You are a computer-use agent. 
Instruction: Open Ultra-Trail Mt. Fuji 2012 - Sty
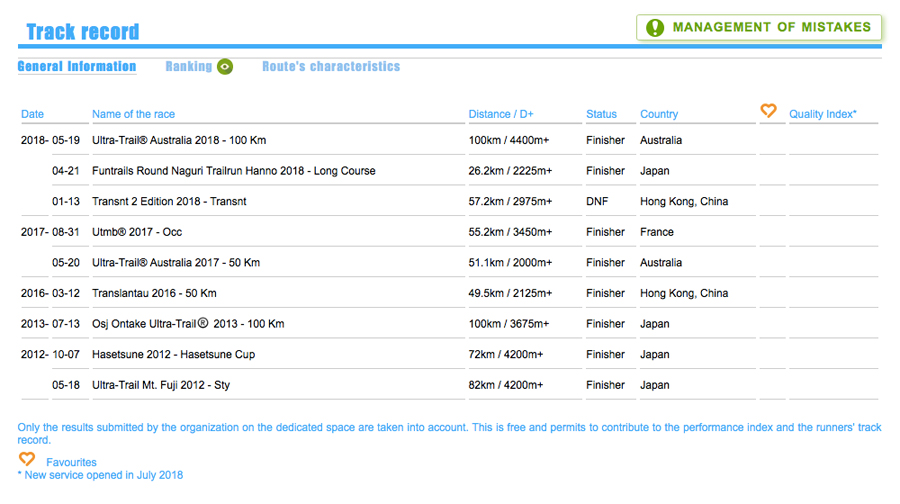coord(161,385)
